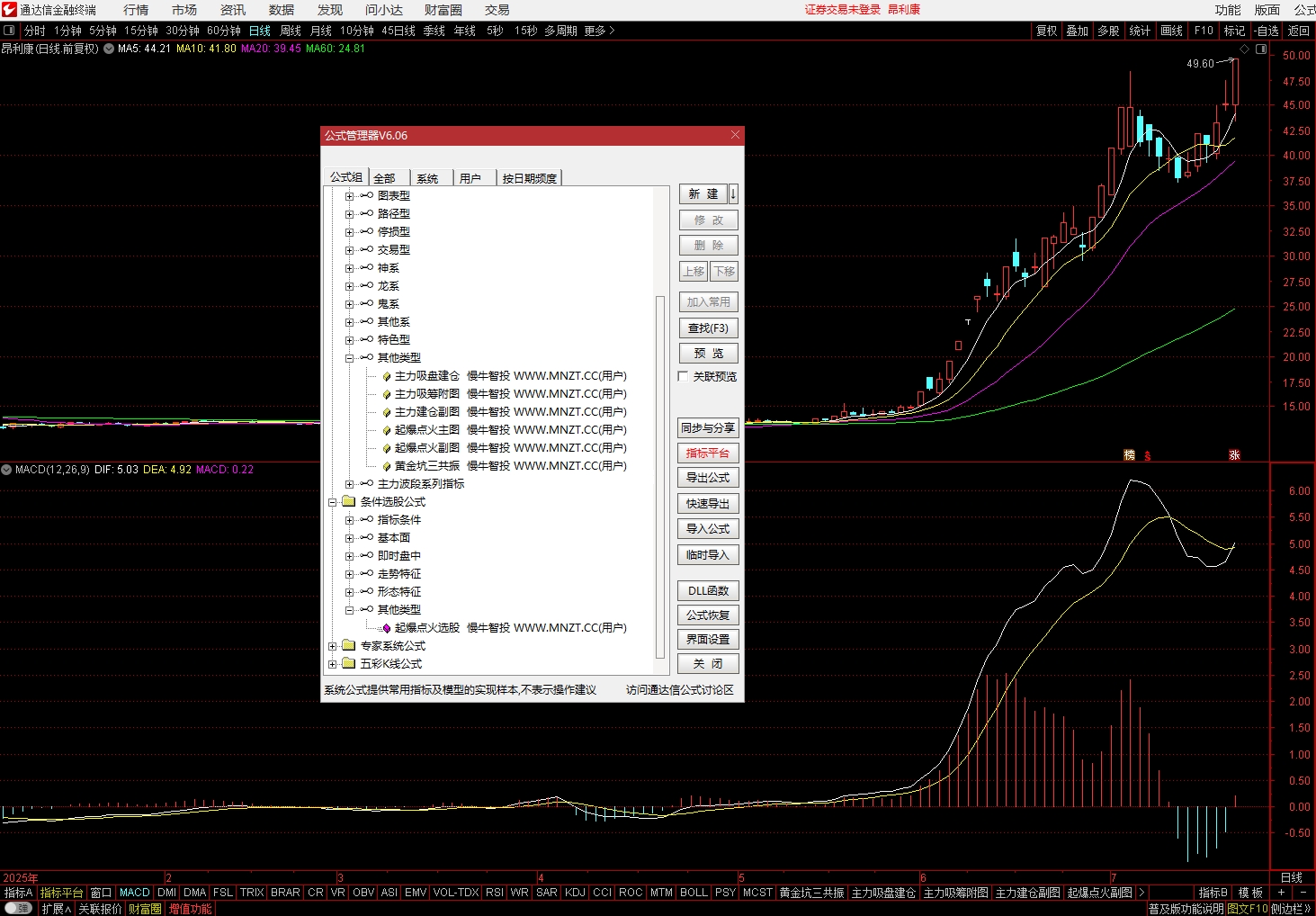Select the 起爆点火选股 stock-picking formula
1316x916 pixels.
[510, 628]
